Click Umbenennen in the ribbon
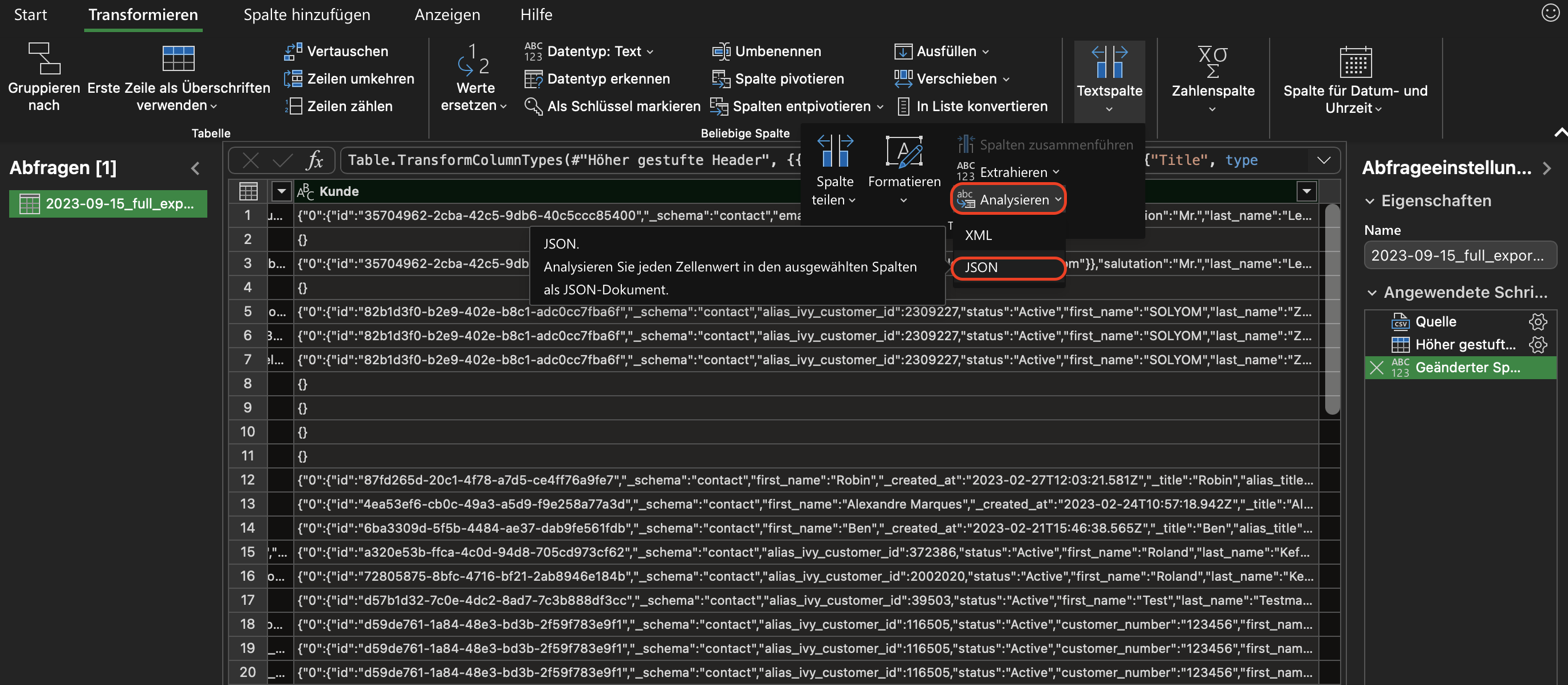 click(x=766, y=51)
